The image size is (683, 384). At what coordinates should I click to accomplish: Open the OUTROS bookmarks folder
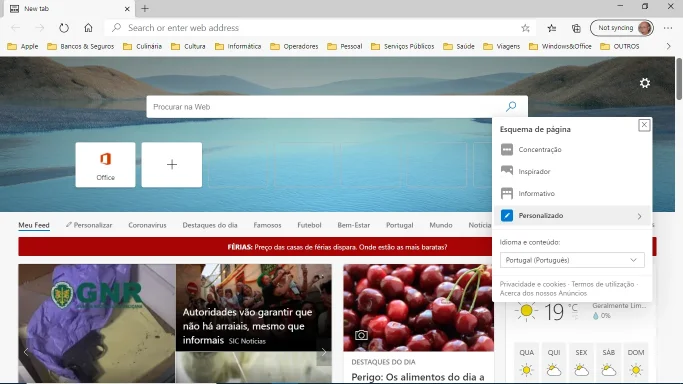[x=619, y=46]
